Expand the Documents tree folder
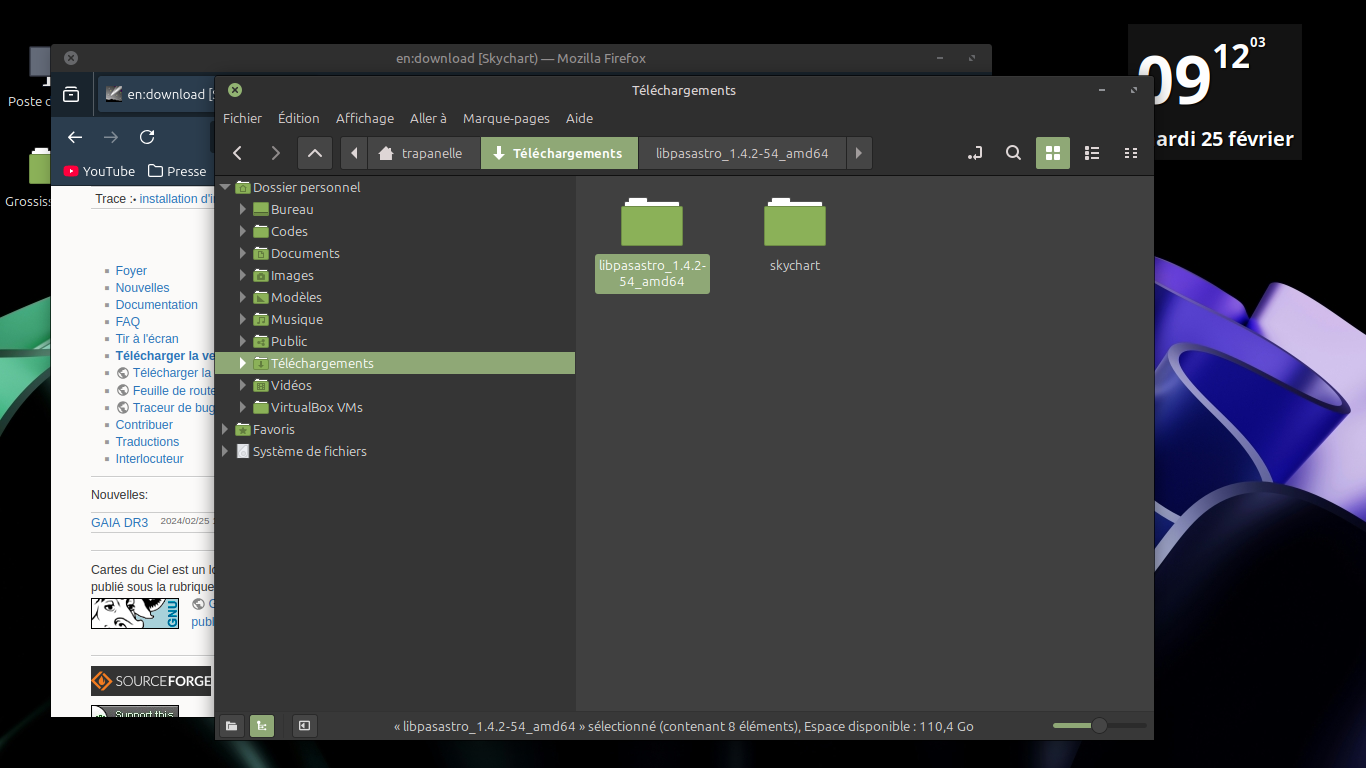Screen dimensions: 1366x768 tap(243, 253)
